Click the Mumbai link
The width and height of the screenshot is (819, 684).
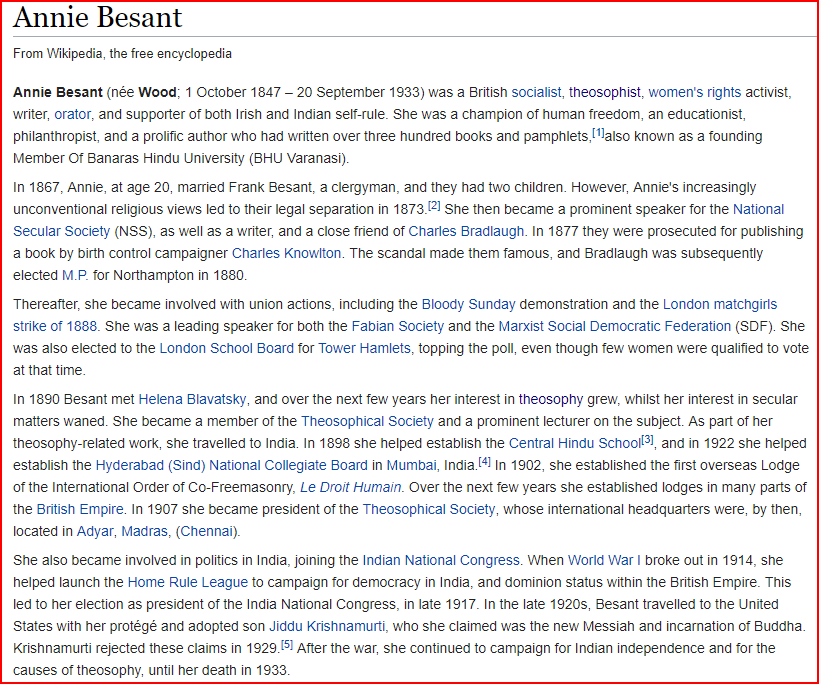(x=412, y=465)
